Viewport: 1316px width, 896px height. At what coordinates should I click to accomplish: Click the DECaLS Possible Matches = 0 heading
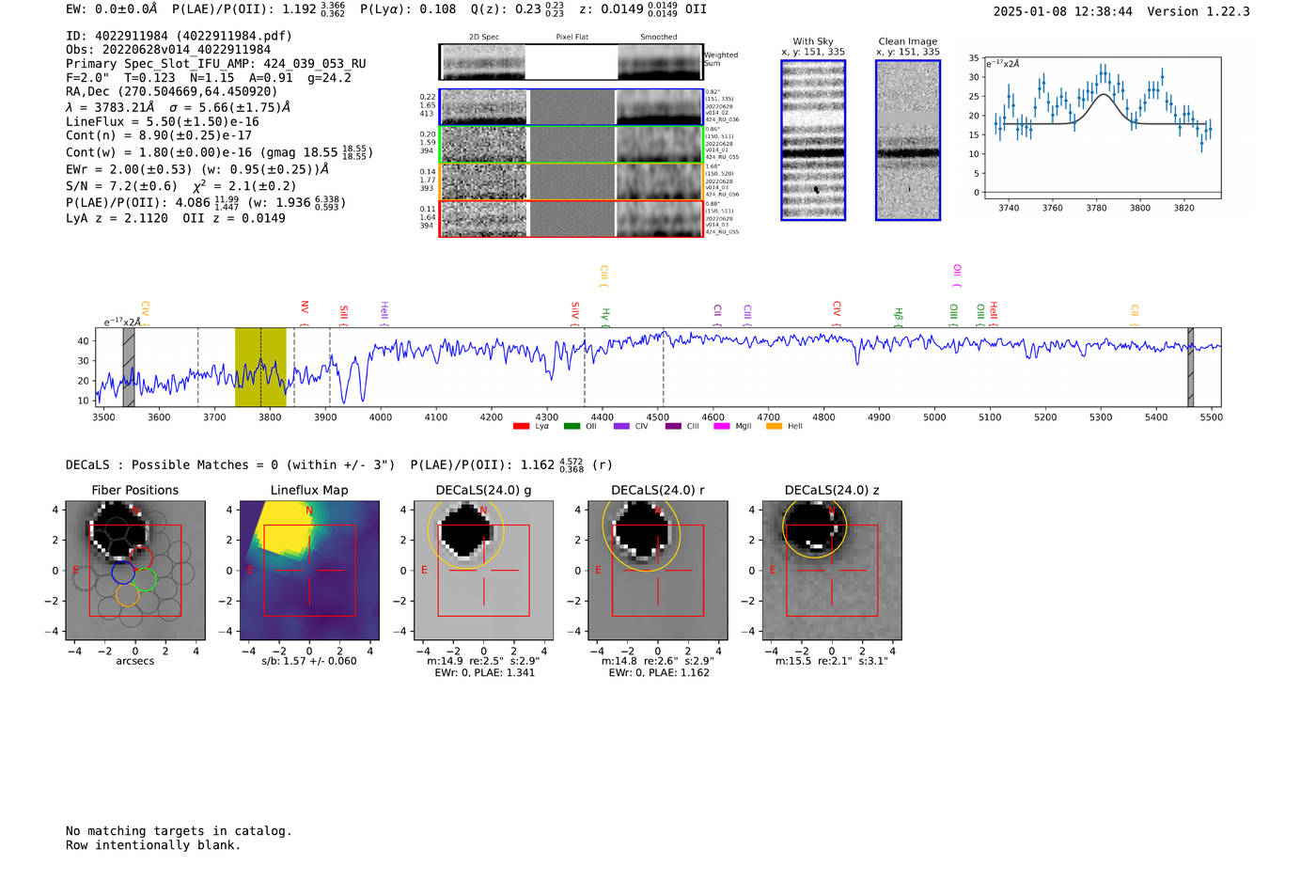(230, 464)
